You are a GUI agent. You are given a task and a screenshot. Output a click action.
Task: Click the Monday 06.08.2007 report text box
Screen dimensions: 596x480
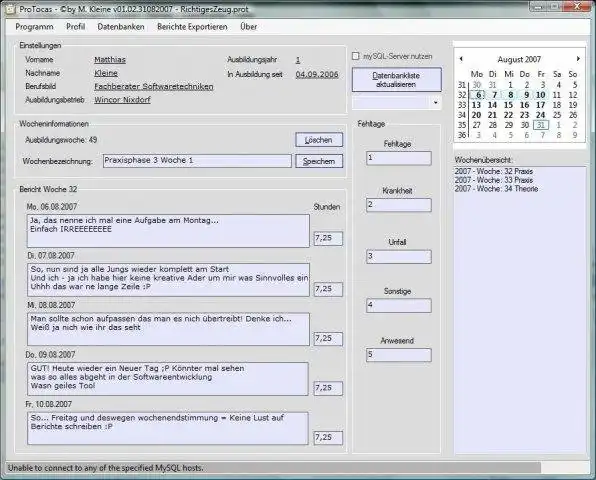pyautogui.click(x=168, y=231)
